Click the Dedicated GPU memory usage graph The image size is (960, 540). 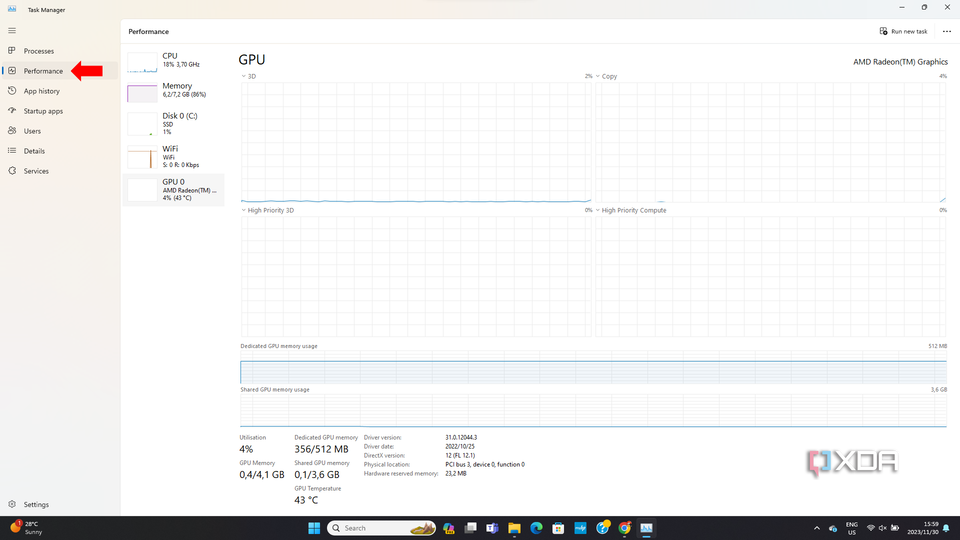(x=593, y=367)
